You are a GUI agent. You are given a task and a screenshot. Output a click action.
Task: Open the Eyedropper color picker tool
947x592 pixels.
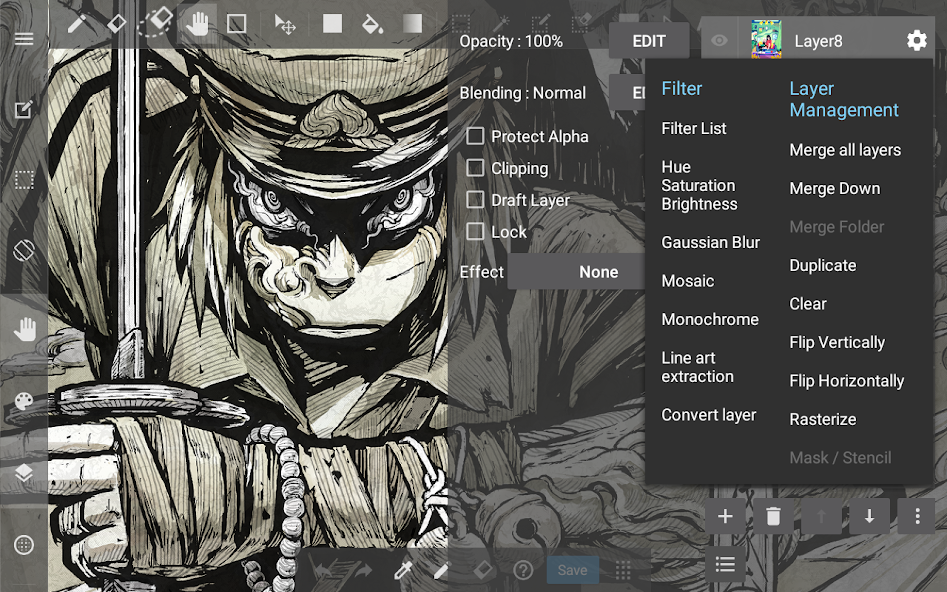pyautogui.click(x=405, y=568)
